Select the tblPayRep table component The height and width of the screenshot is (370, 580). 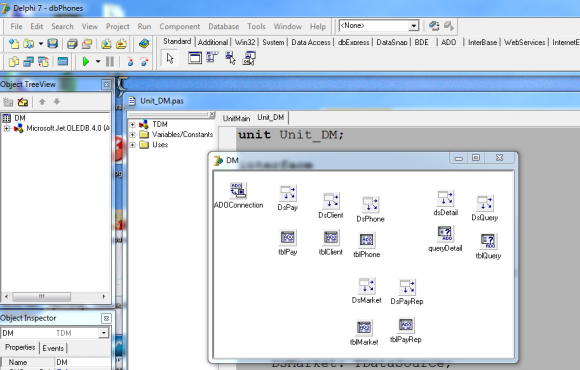pos(406,325)
